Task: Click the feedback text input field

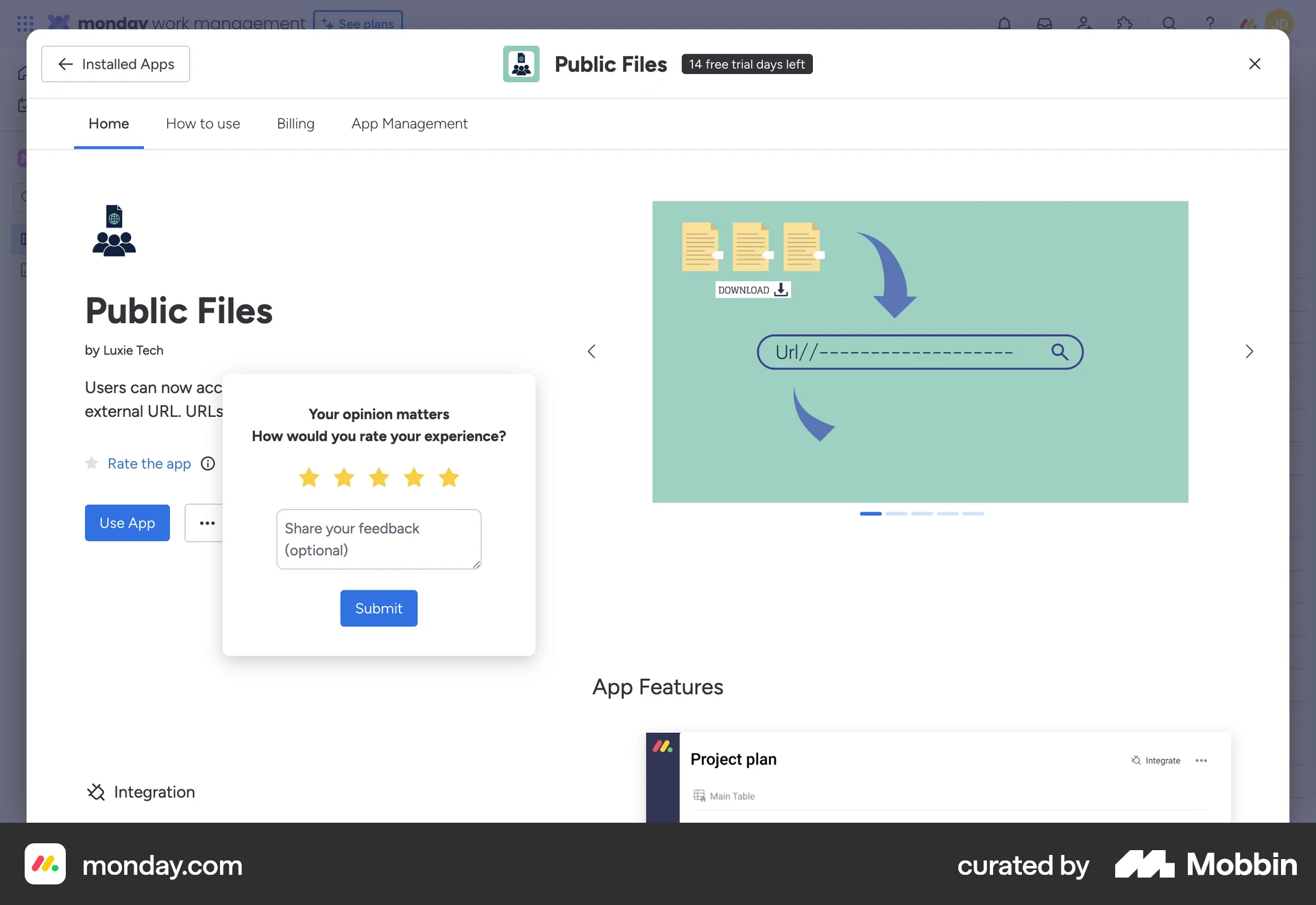Action: 378,540
